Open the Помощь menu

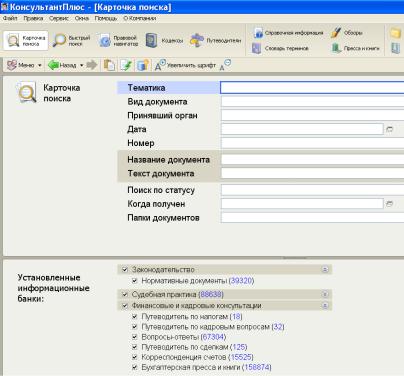106,18
